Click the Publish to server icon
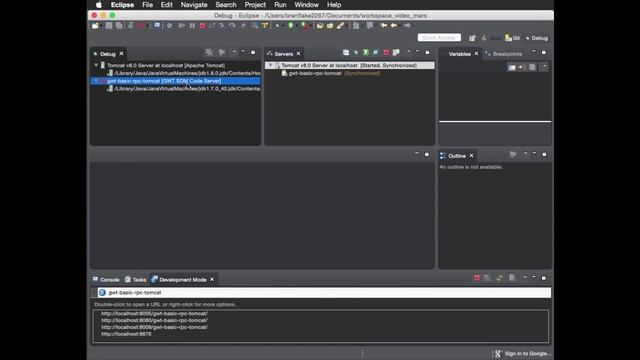 pos(396,53)
